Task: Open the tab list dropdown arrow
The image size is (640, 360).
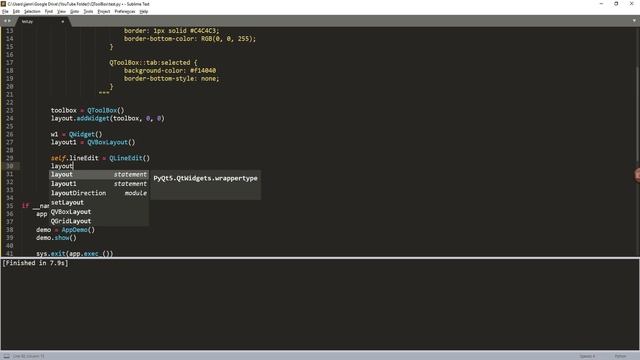Action: pyautogui.click(x=634, y=20)
